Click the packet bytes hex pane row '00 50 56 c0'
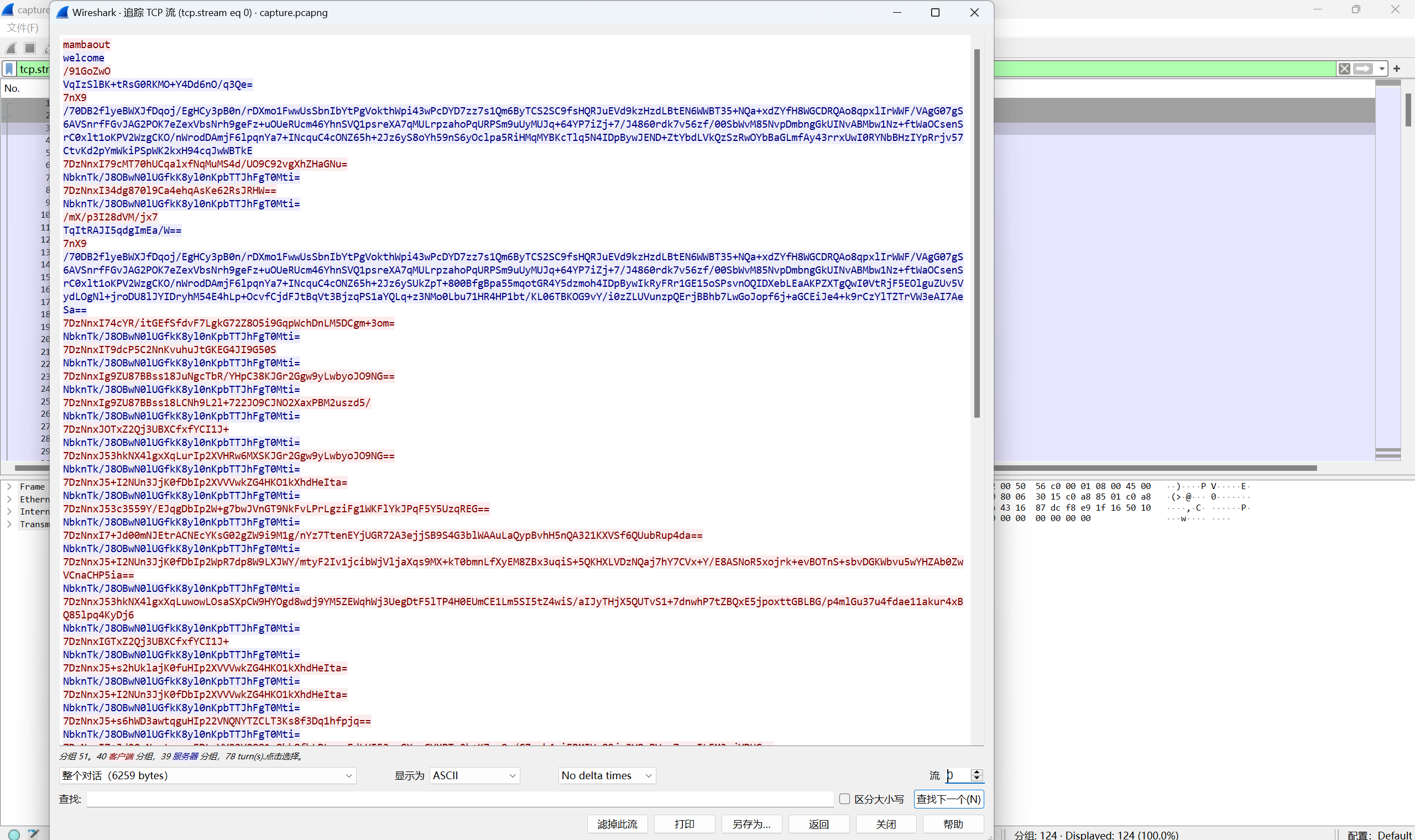The width and height of the screenshot is (1415, 840). (1075, 486)
